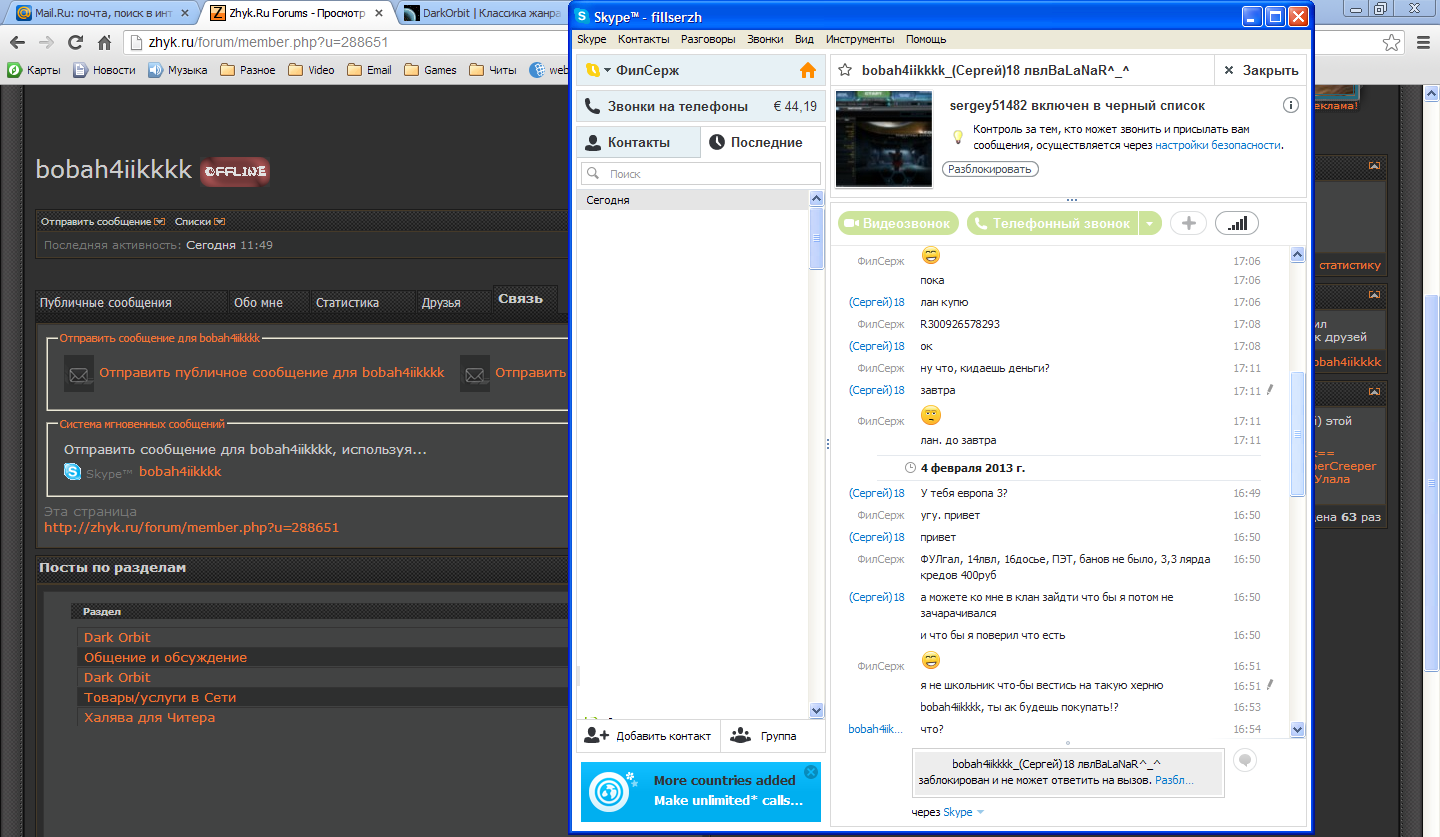
Task: Click the Закрыть button in Skype conversation
Action: (x=1261, y=70)
